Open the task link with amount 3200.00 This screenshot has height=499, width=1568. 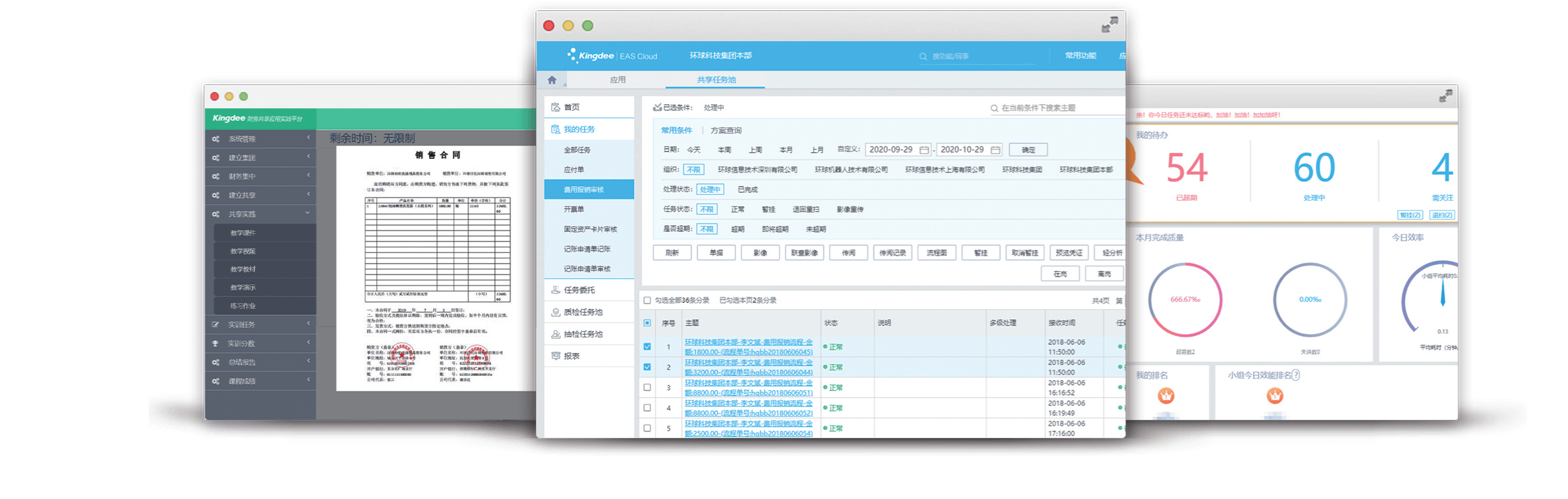coord(748,367)
